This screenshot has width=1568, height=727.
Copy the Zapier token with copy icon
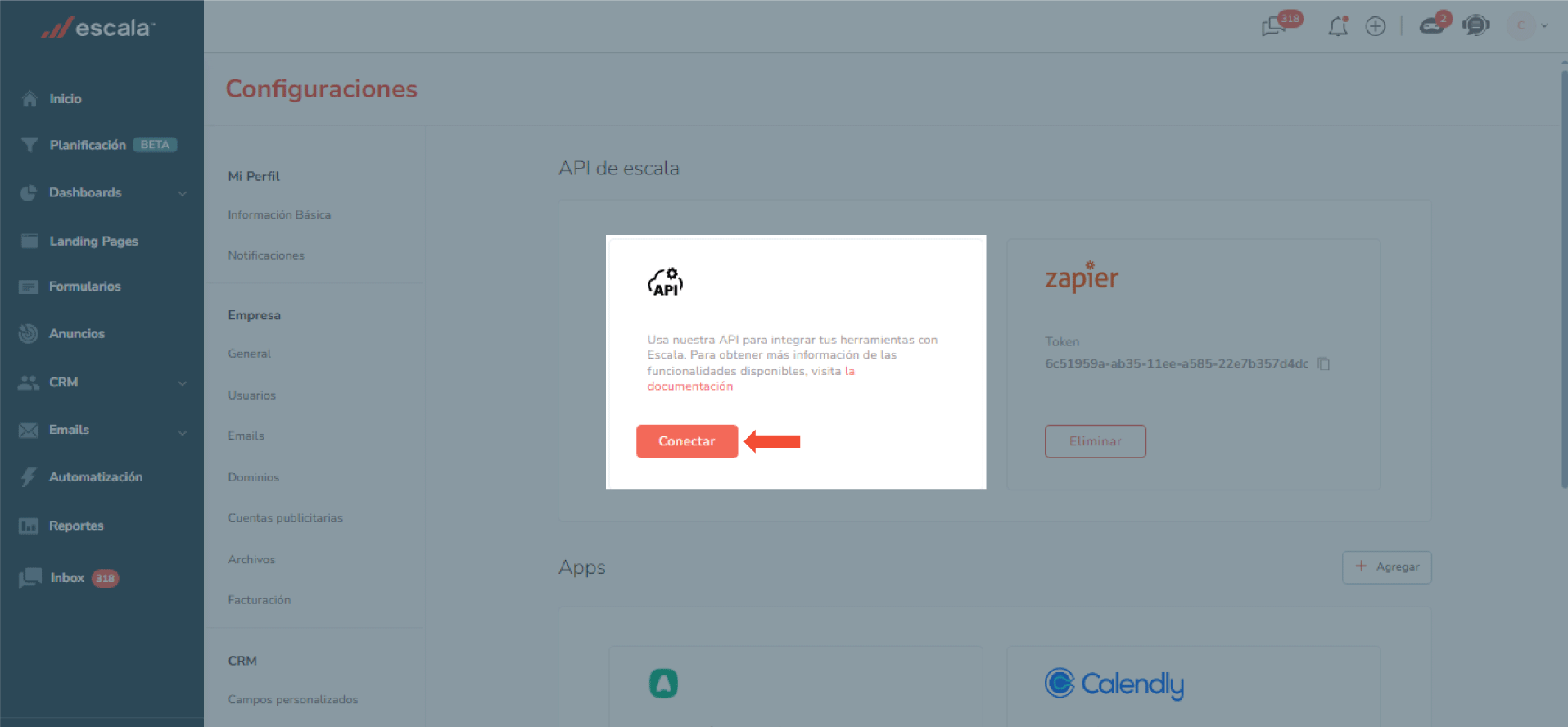click(1323, 363)
